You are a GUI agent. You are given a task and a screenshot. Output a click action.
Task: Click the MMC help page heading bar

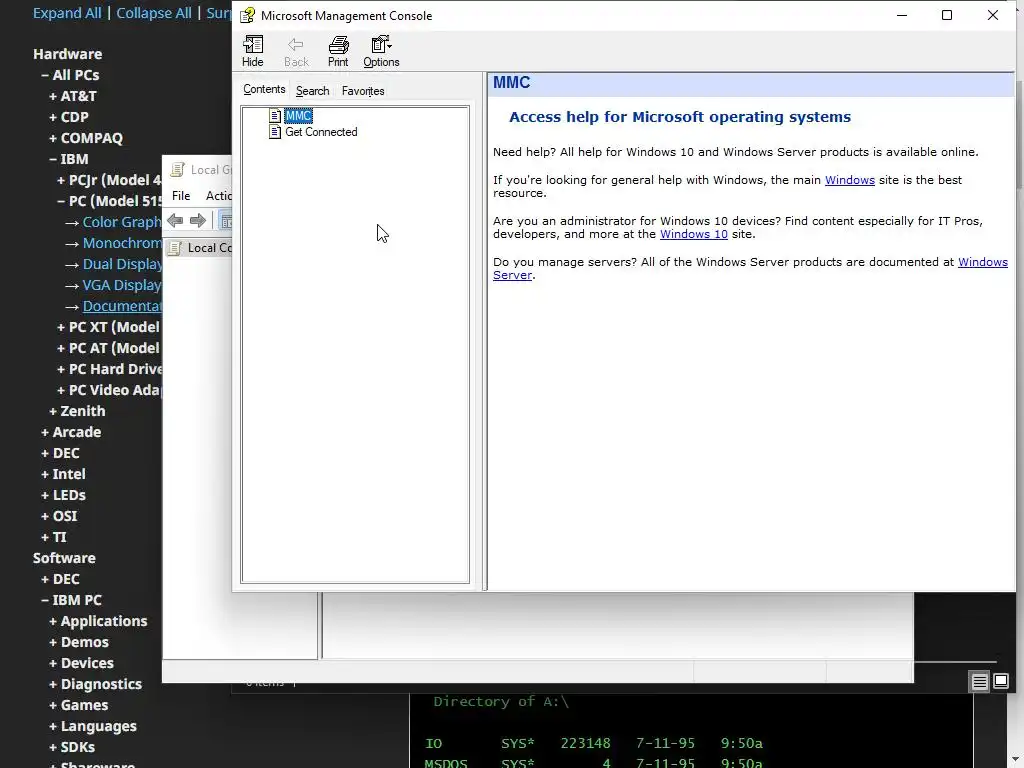tap(750, 83)
